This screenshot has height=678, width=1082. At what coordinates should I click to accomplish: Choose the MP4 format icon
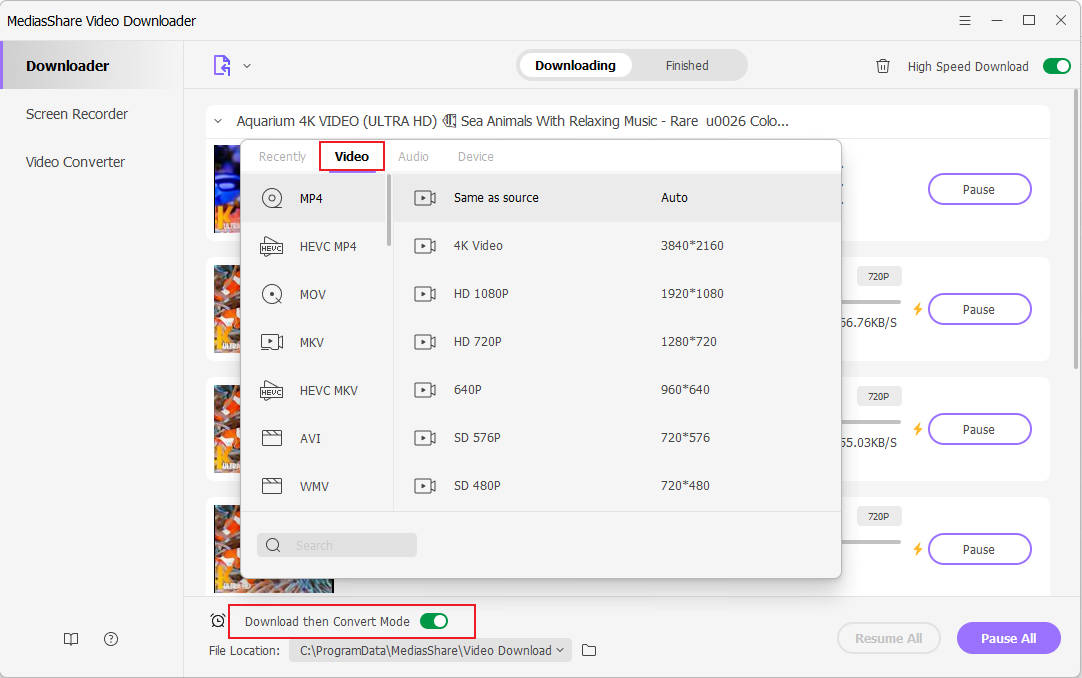pyautogui.click(x=272, y=198)
